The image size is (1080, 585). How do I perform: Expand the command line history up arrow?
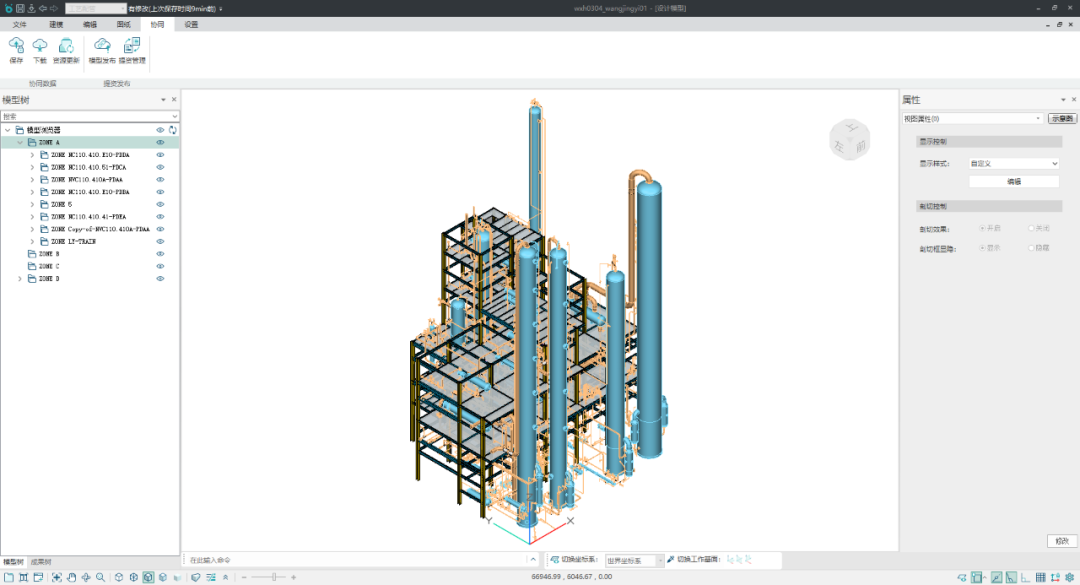point(532,560)
